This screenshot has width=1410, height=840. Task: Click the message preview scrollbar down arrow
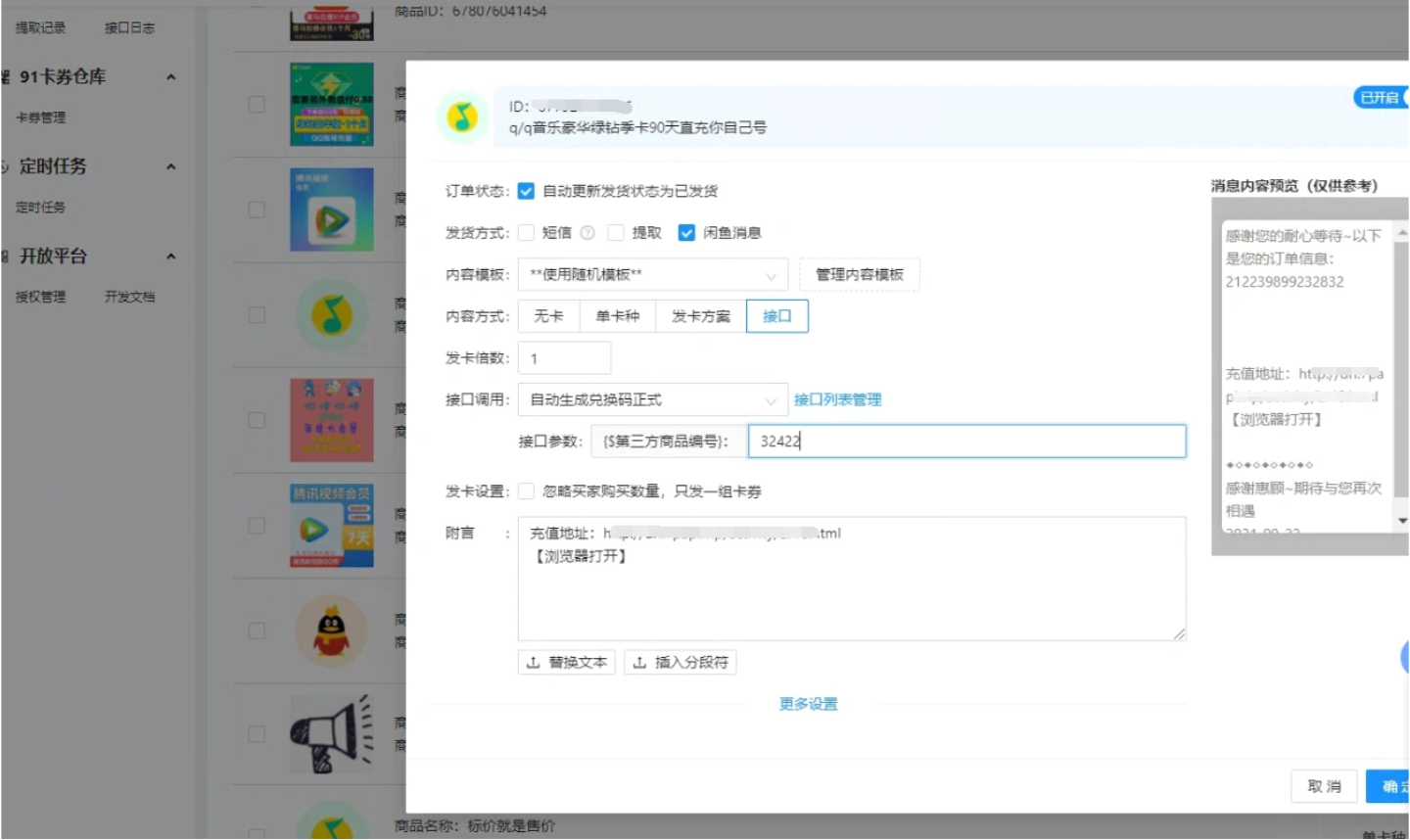(x=1402, y=521)
